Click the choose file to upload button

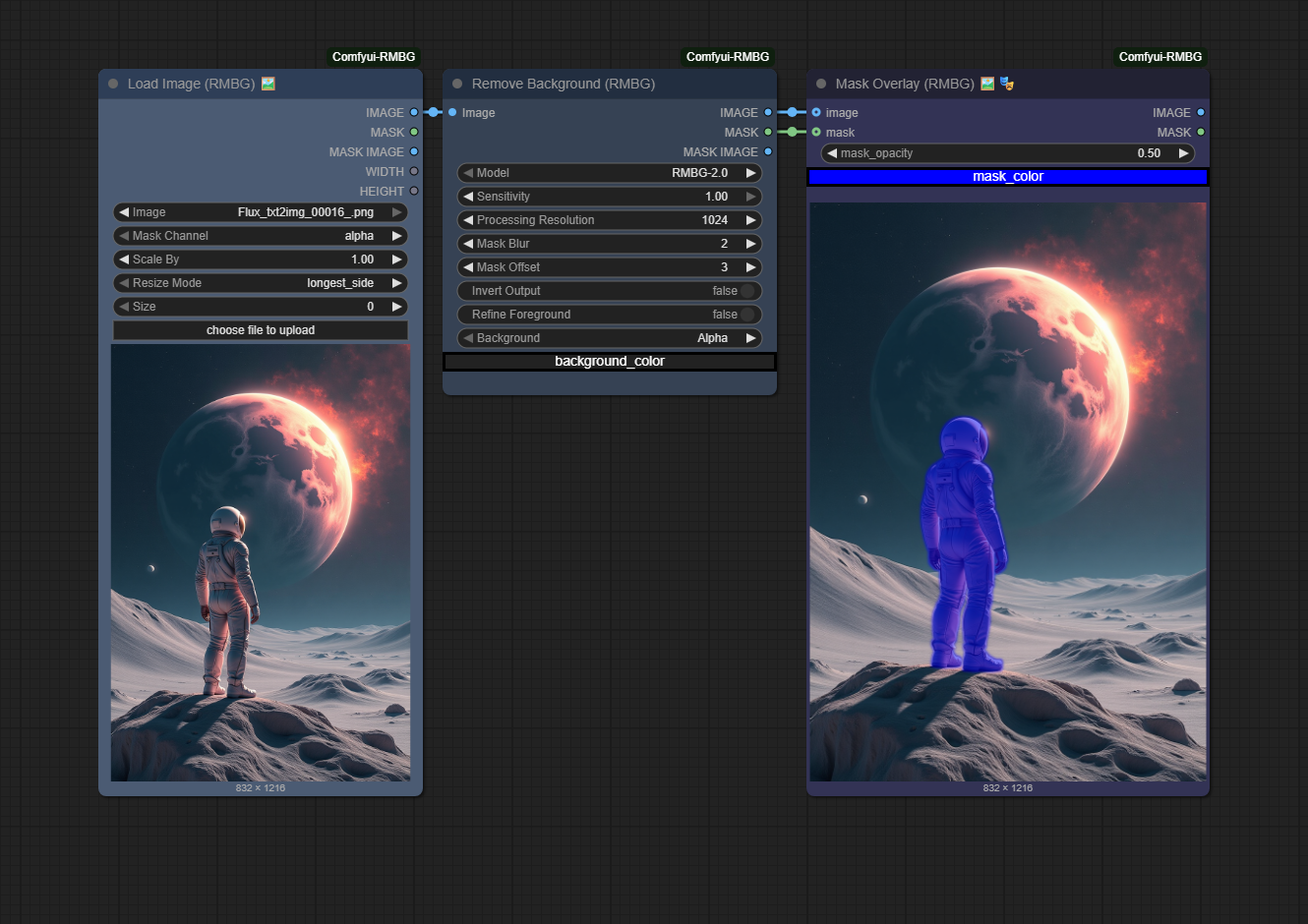coord(260,329)
